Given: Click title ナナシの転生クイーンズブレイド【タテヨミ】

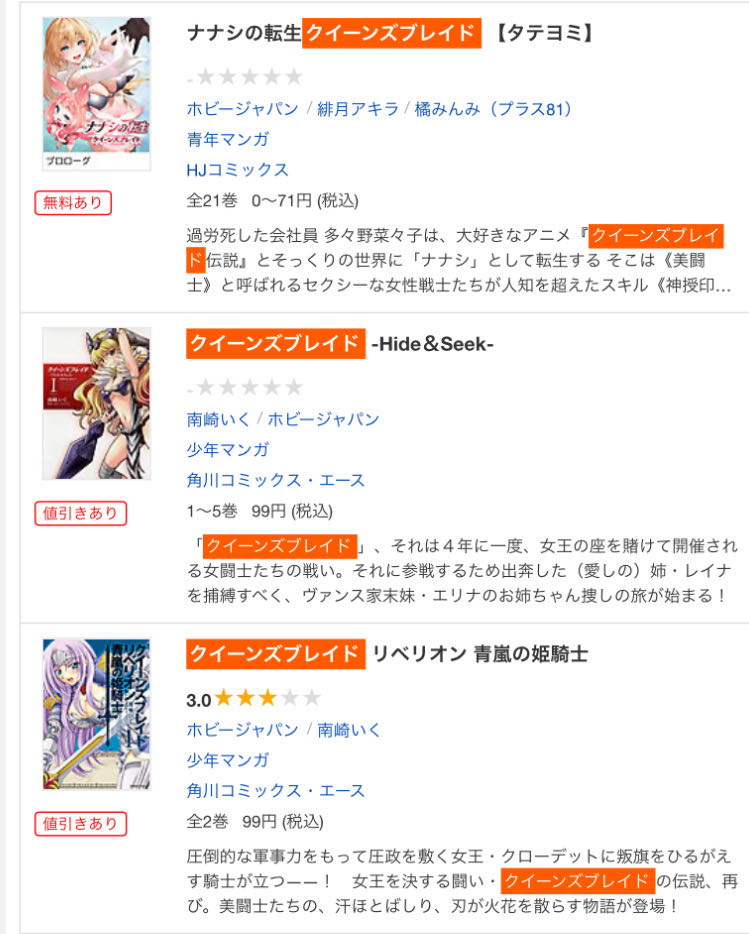Looking at the screenshot, I should coord(390,33).
